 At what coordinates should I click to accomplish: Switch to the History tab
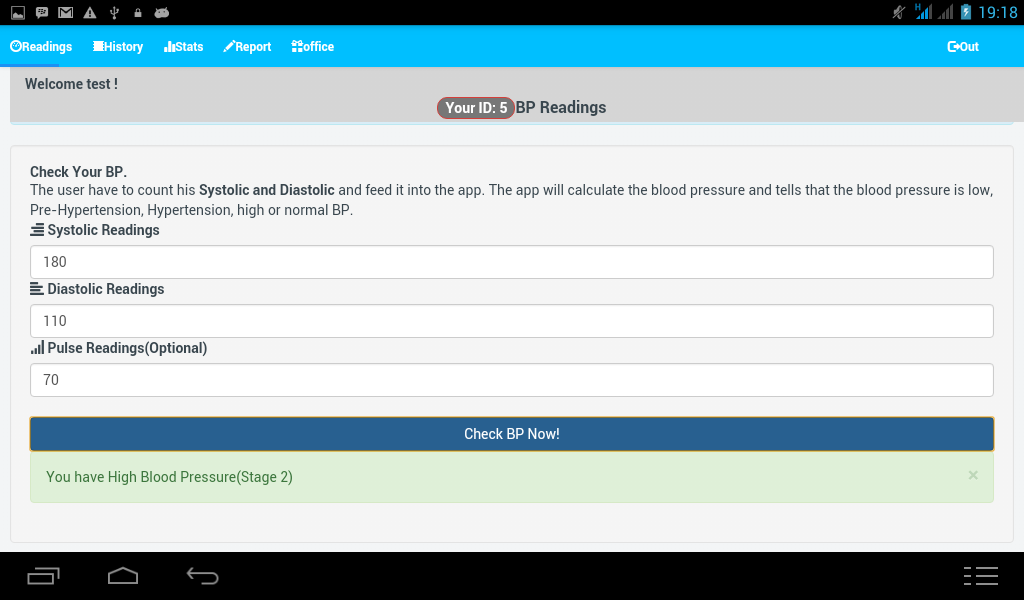coord(117,46)
